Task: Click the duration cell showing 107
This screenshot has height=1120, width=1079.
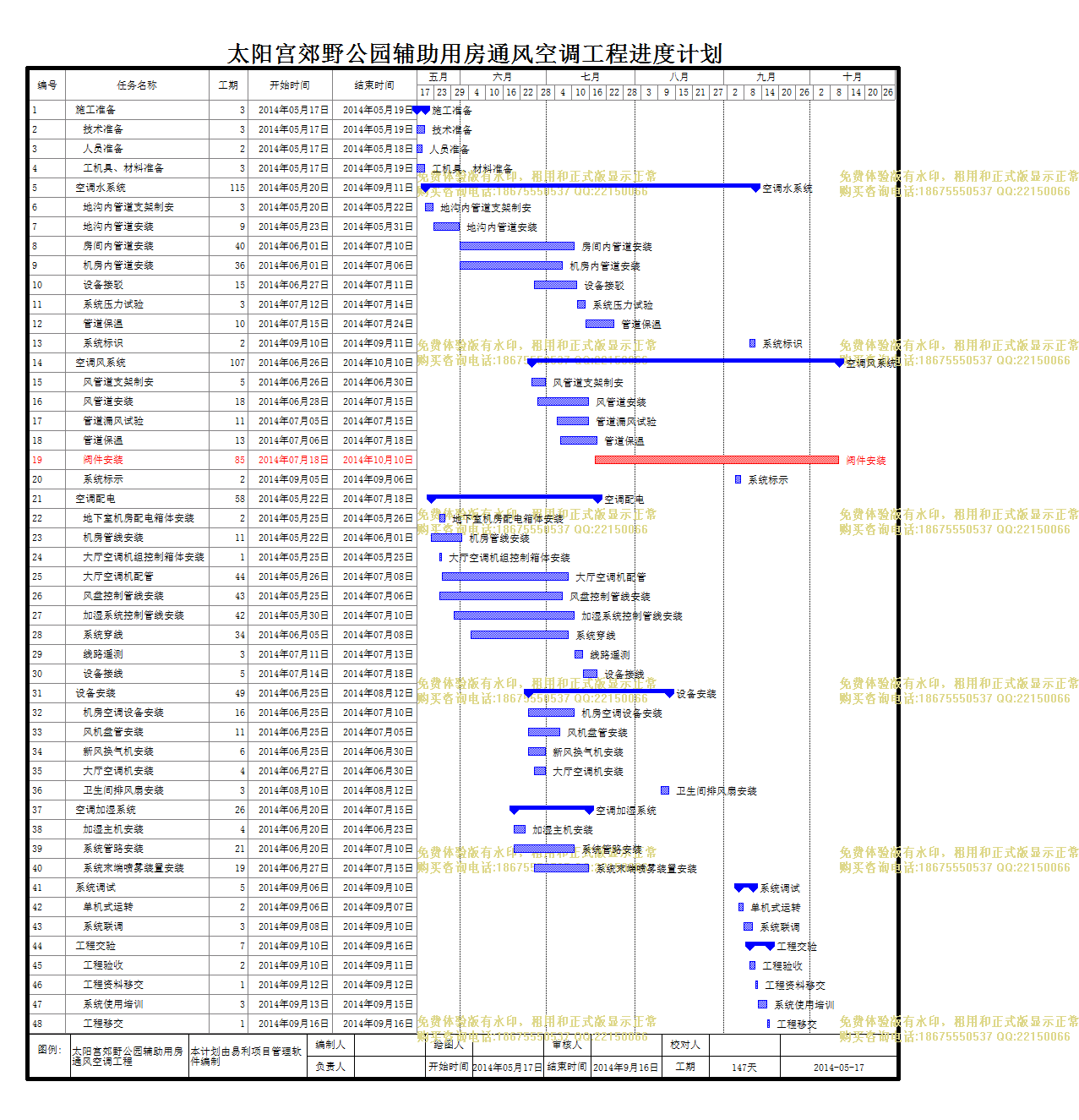Action: click(237, 363)
